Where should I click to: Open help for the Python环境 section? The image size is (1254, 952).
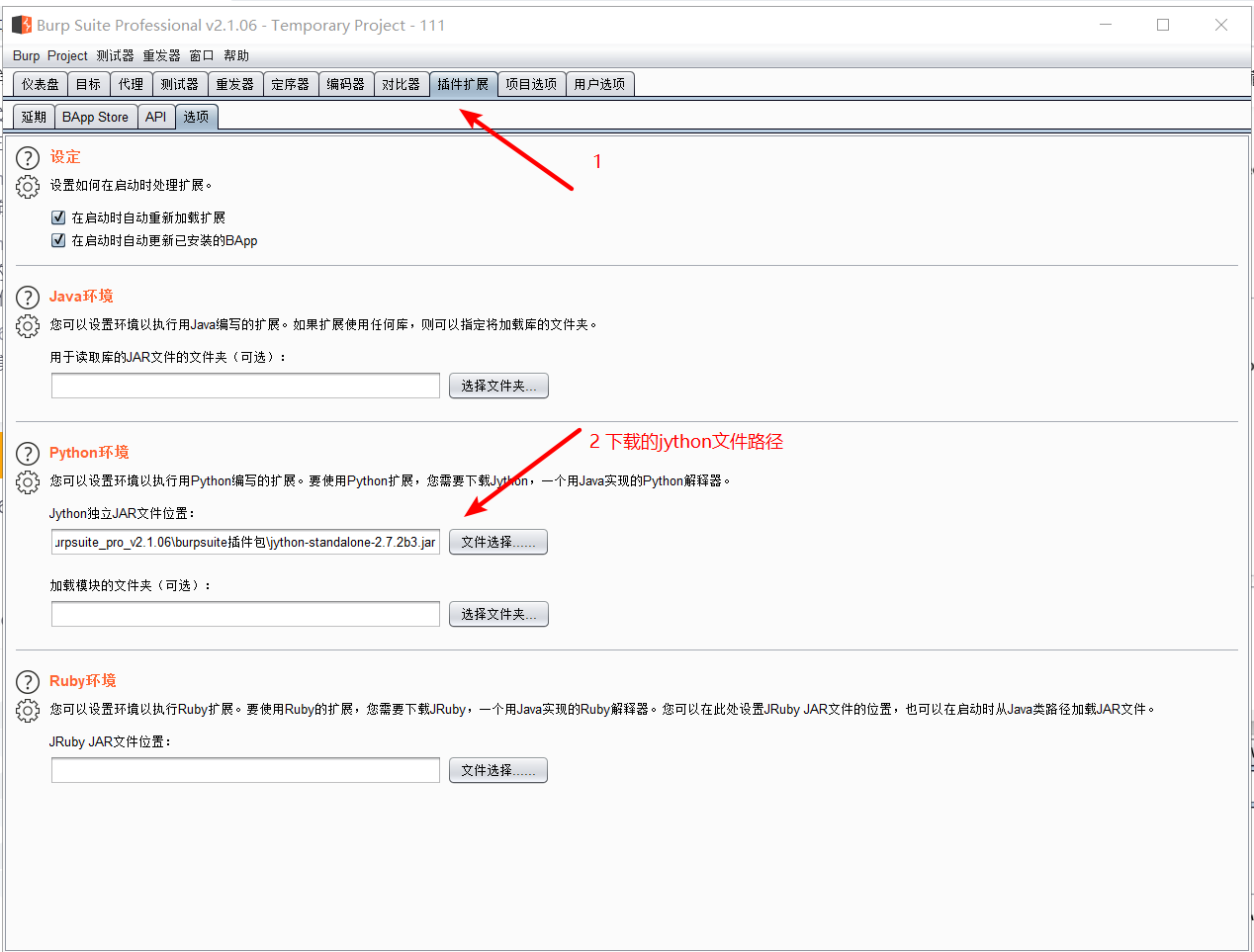[27, 453]
